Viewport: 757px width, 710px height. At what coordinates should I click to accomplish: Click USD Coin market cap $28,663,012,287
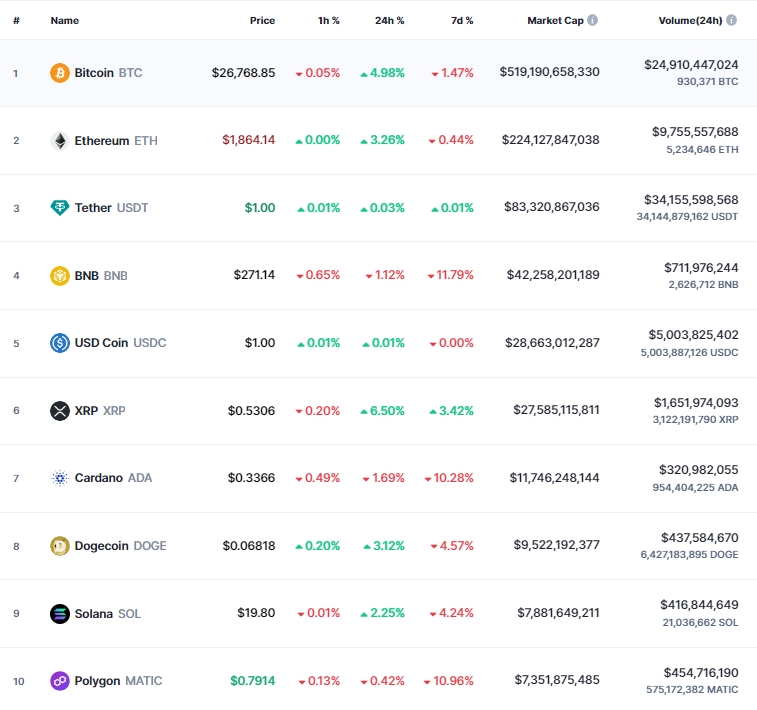pyautogui.click(x=552, y=343)
